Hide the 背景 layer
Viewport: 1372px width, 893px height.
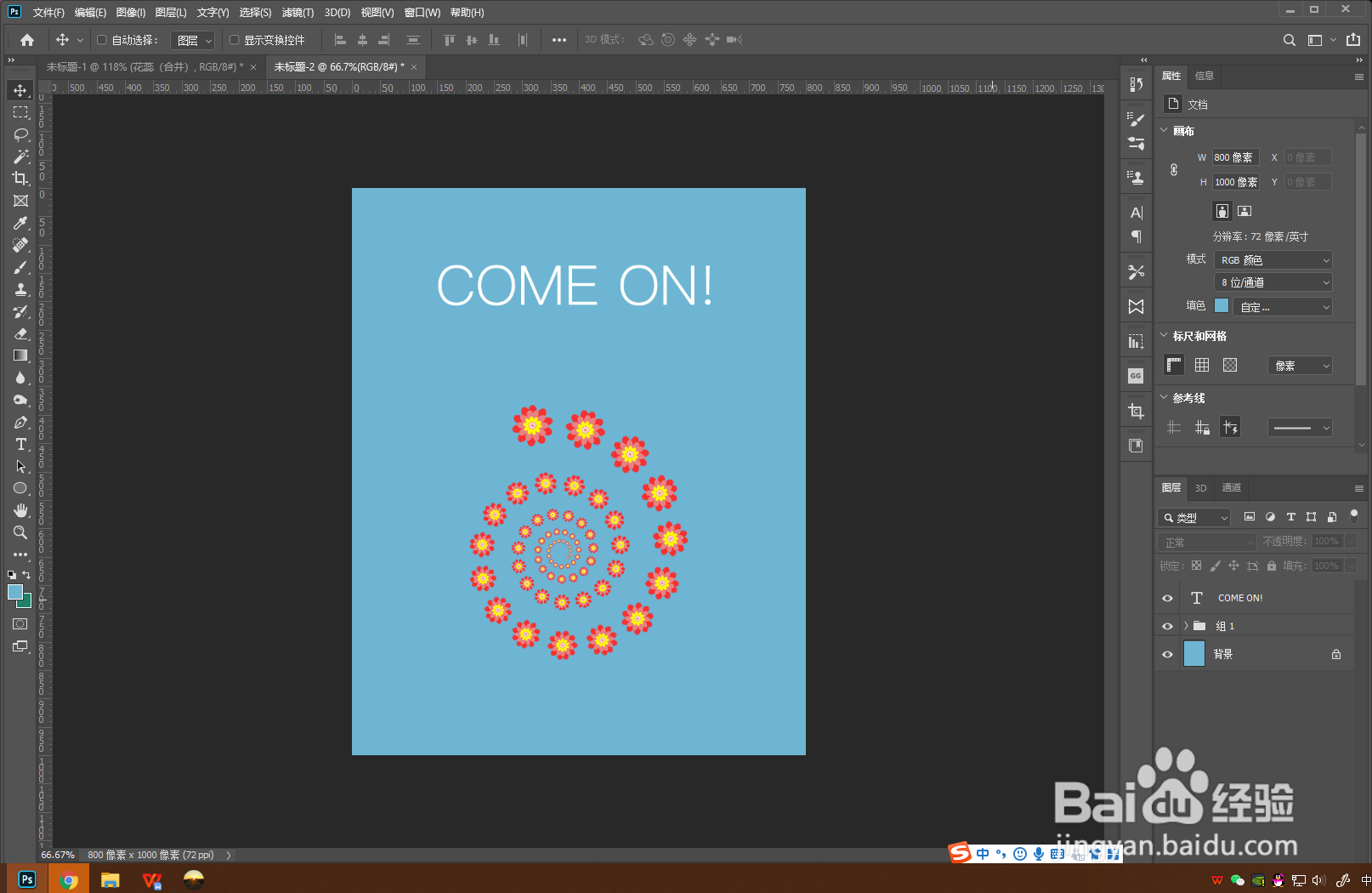(1167, 654)
